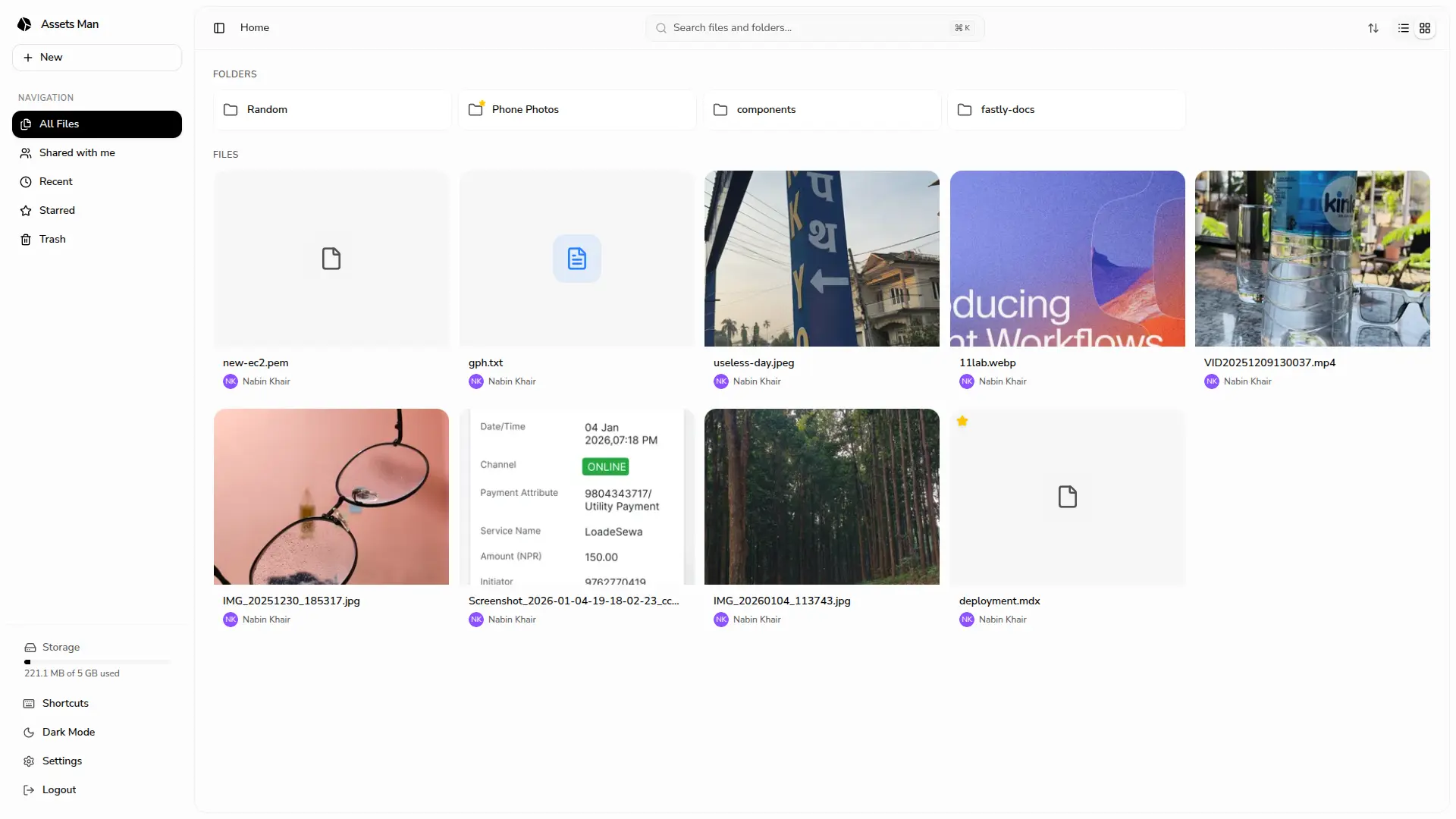Open the search files and folders field
The image size is (1456, 819).
pyautogui.click(x=814, y=27)
